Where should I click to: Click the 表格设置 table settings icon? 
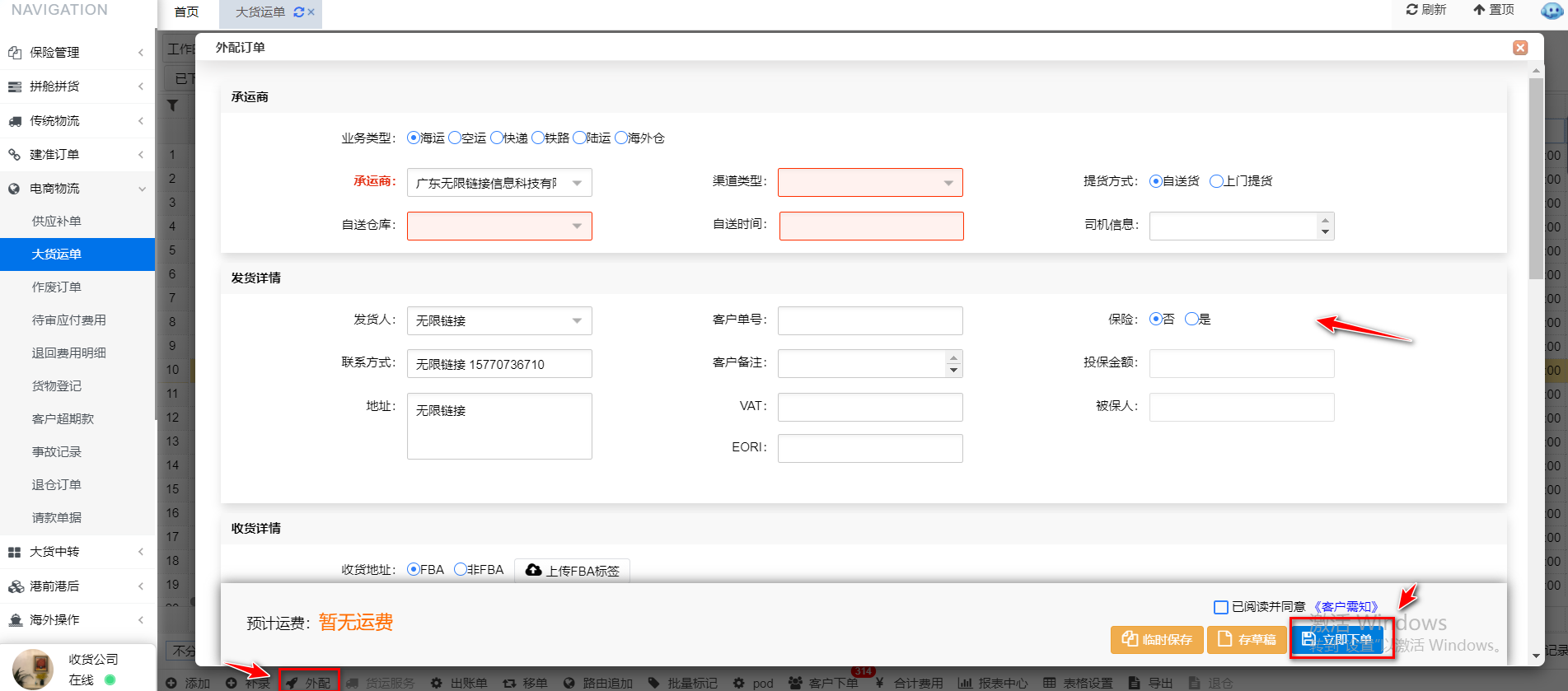click(x=1049, y=683)
